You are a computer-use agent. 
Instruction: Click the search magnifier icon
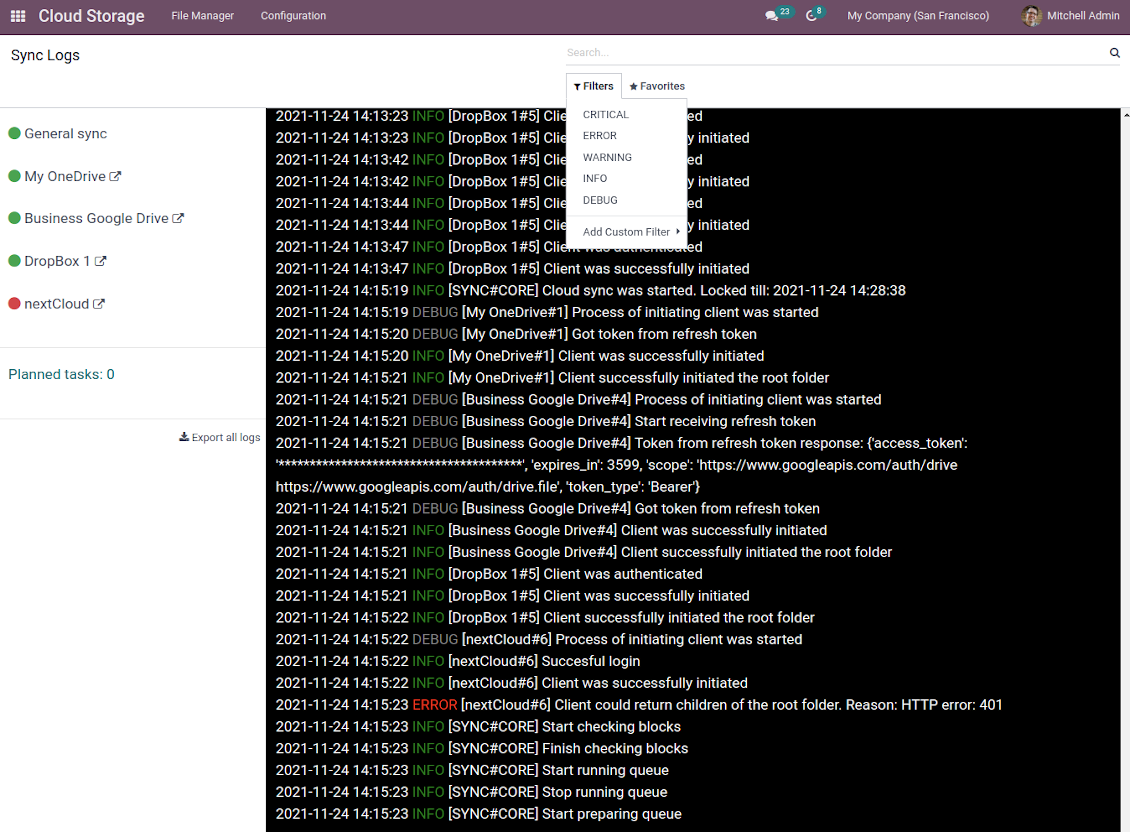click(x=1114, y=53)
